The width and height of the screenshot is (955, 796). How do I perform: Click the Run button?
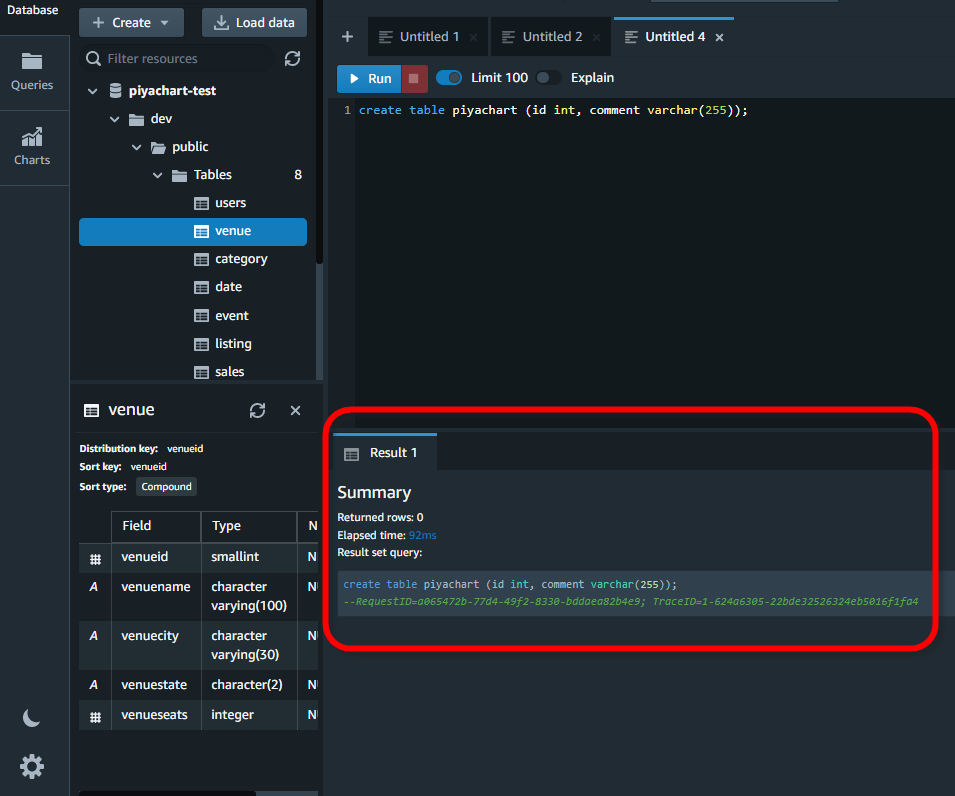point(368,78)
